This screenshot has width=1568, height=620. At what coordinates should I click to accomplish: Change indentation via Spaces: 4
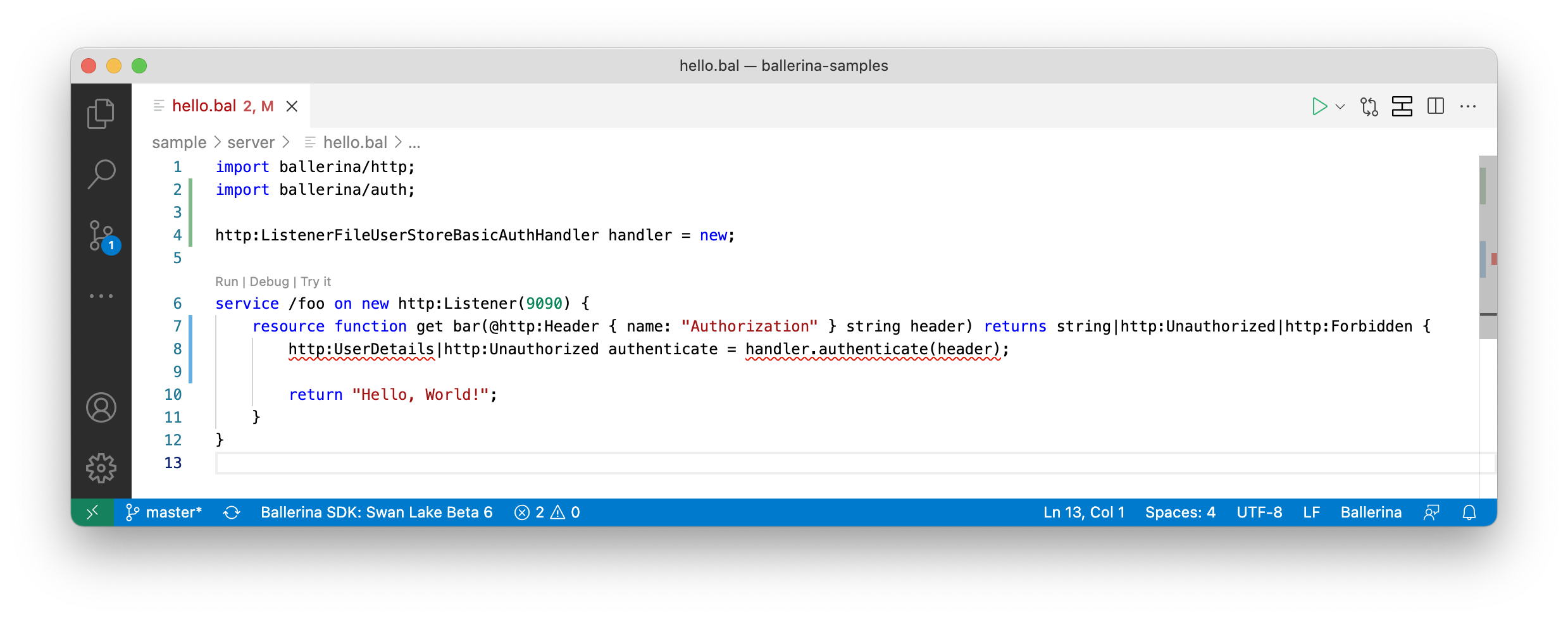[1180, 512]
